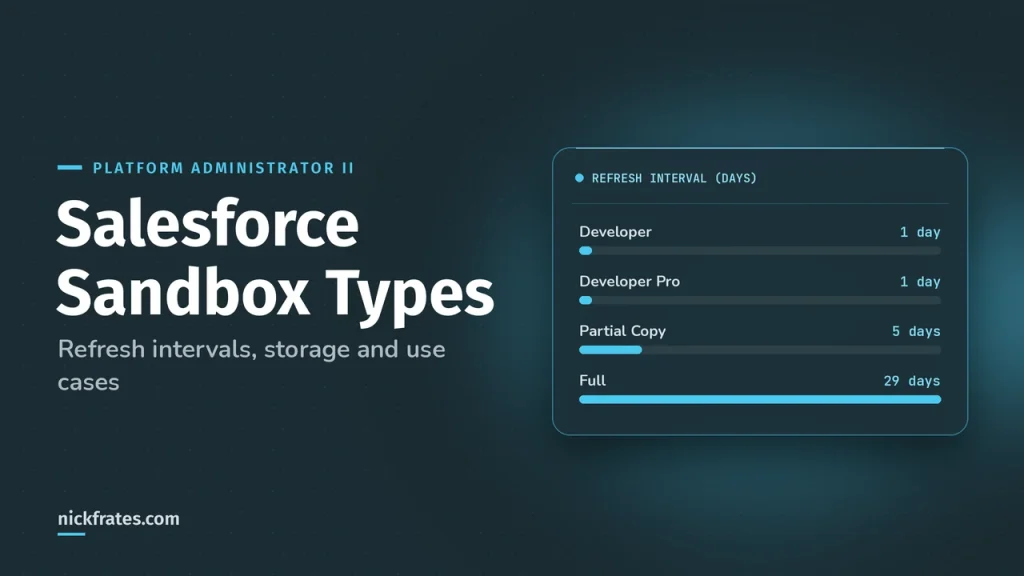Click the 'Developer' row label

[x=615, y=232]
